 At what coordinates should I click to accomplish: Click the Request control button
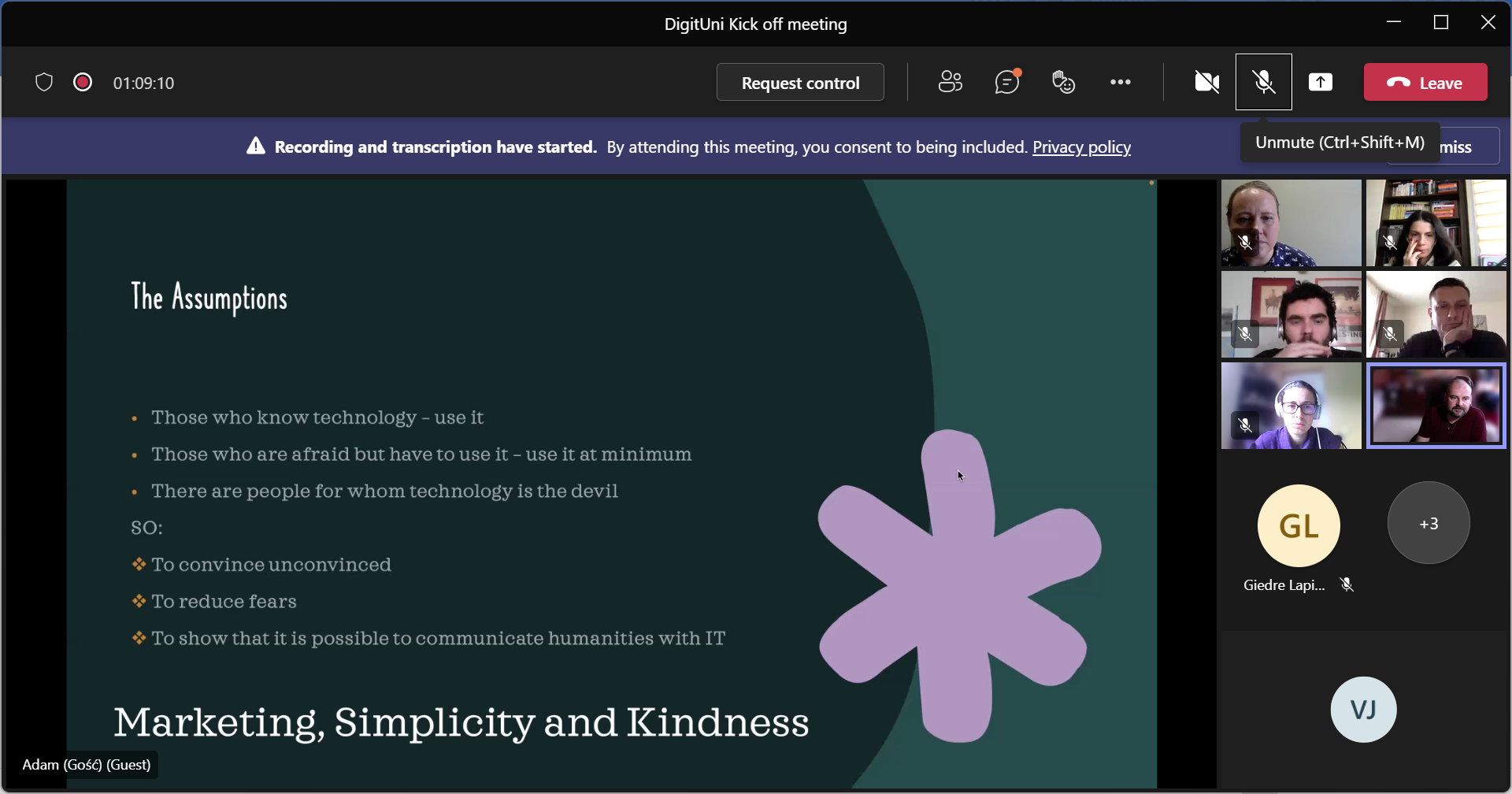point(800,83)
